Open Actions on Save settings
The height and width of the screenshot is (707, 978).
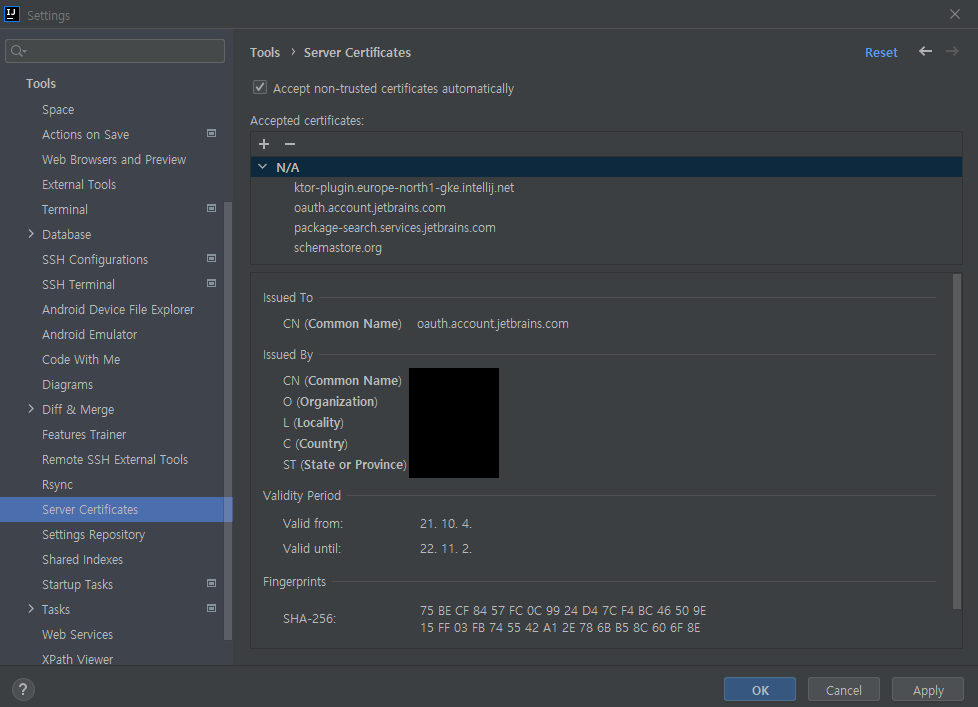[x=85, y=135]
